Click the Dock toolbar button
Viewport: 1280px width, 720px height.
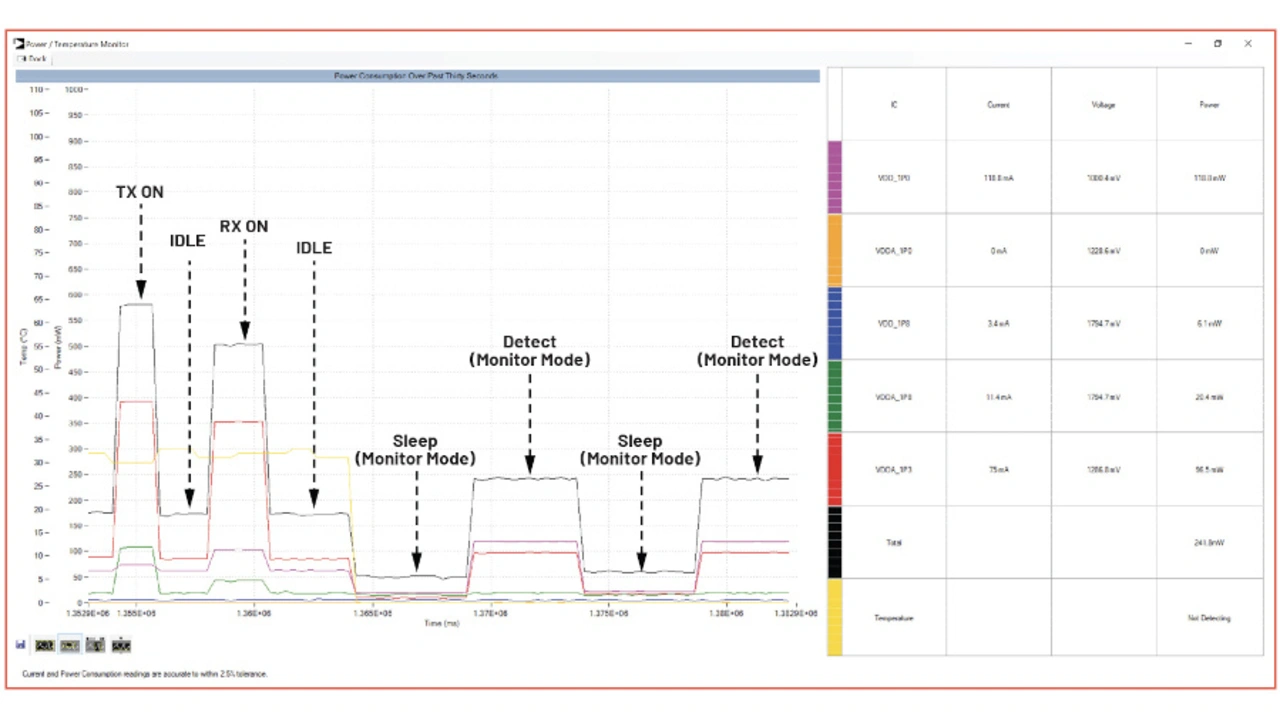[x=32, y=59]
